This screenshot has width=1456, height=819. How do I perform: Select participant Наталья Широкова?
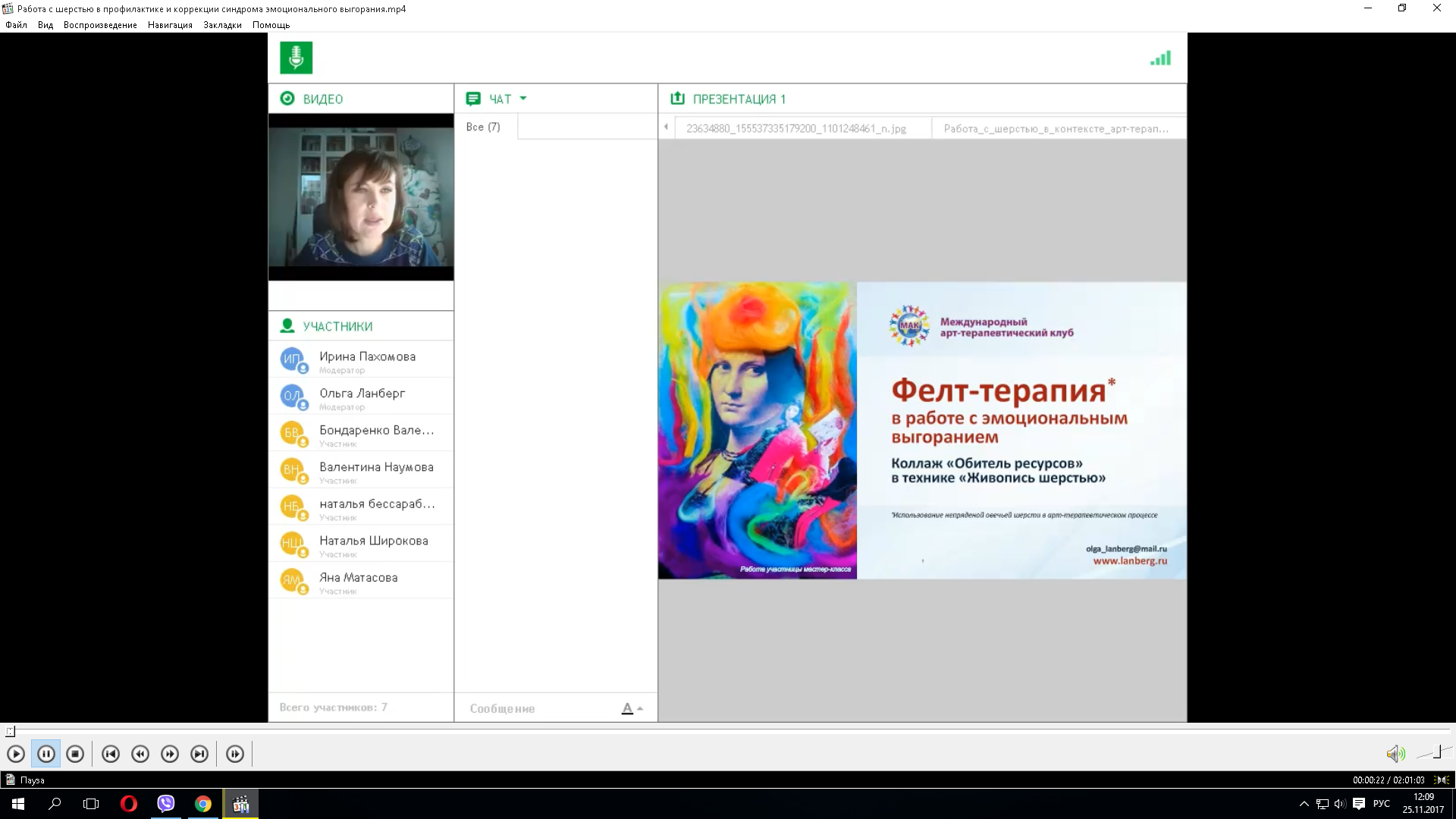(361, 544)
